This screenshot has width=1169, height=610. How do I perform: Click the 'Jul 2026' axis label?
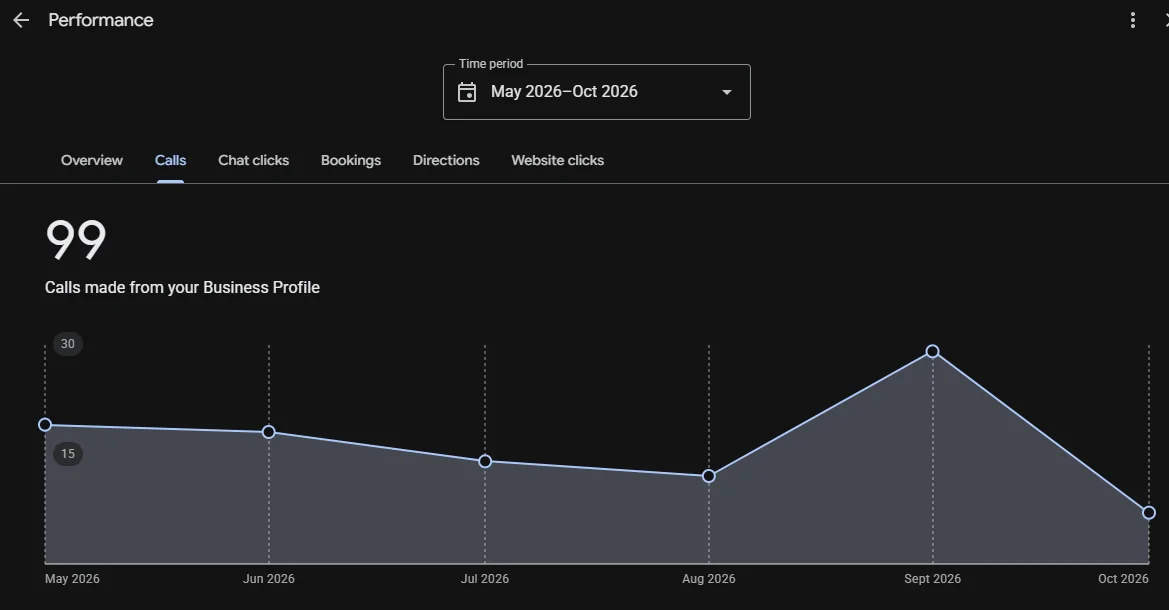click(485, 579)
